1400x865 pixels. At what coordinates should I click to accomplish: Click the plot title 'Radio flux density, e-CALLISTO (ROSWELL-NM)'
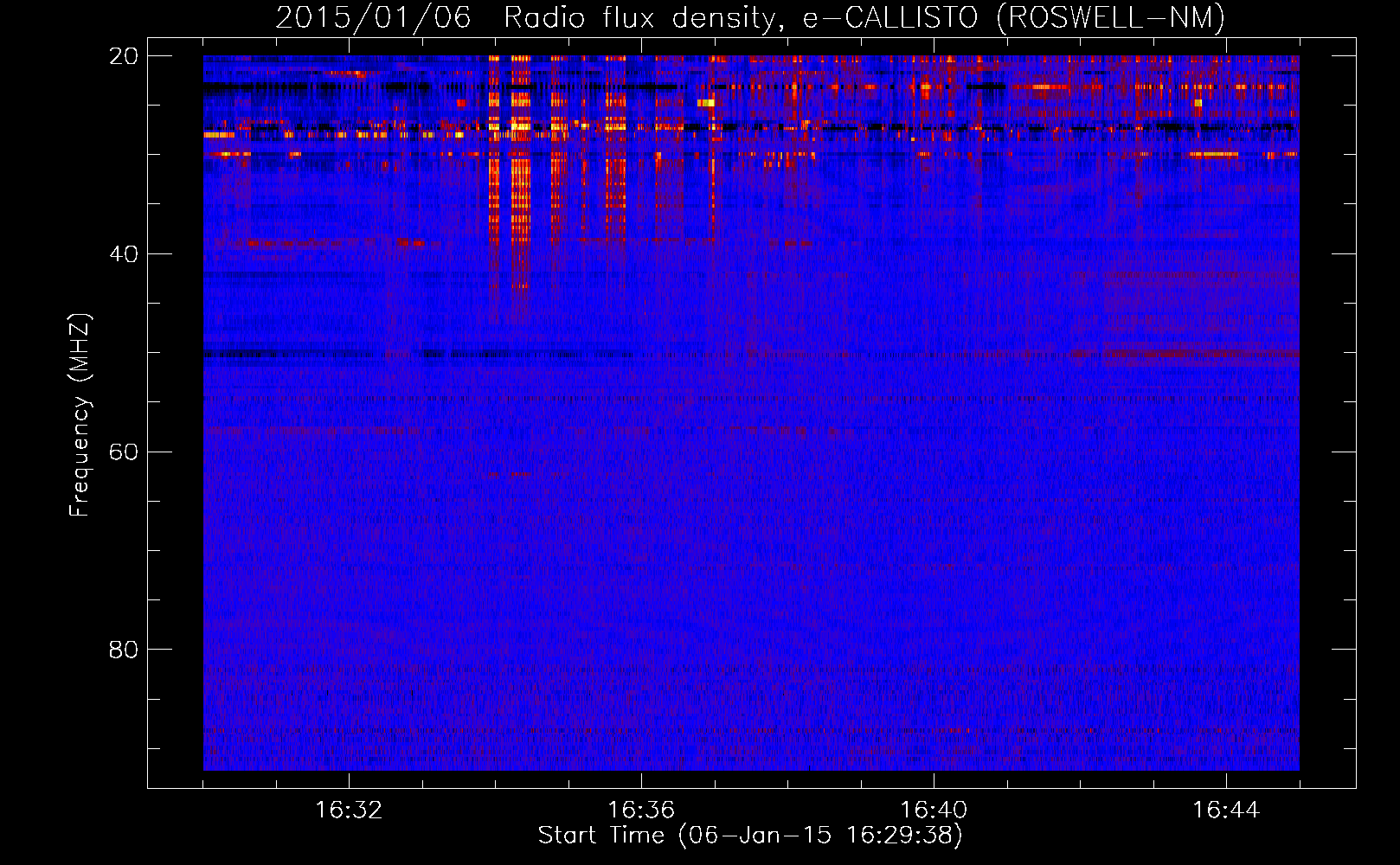pos(864,18)
